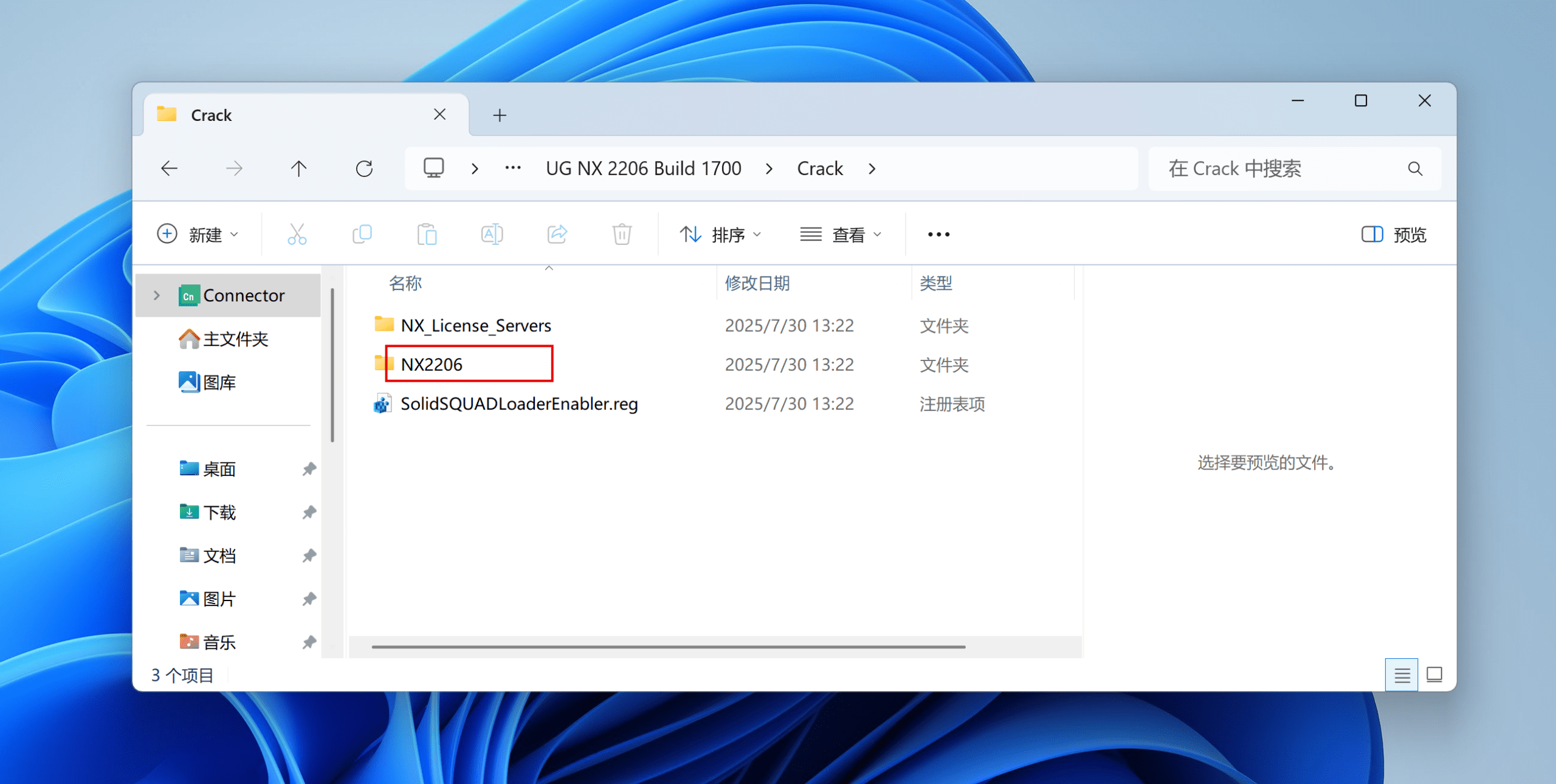Viewport: 1556px width, 784px height.
Task: Open the 新建 new item menu
Action: (198, 235)
